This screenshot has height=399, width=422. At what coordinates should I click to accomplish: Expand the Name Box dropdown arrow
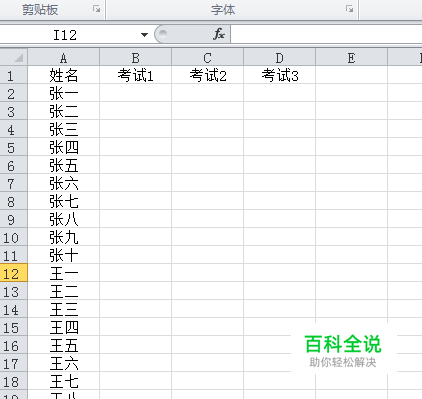(144, 35)
